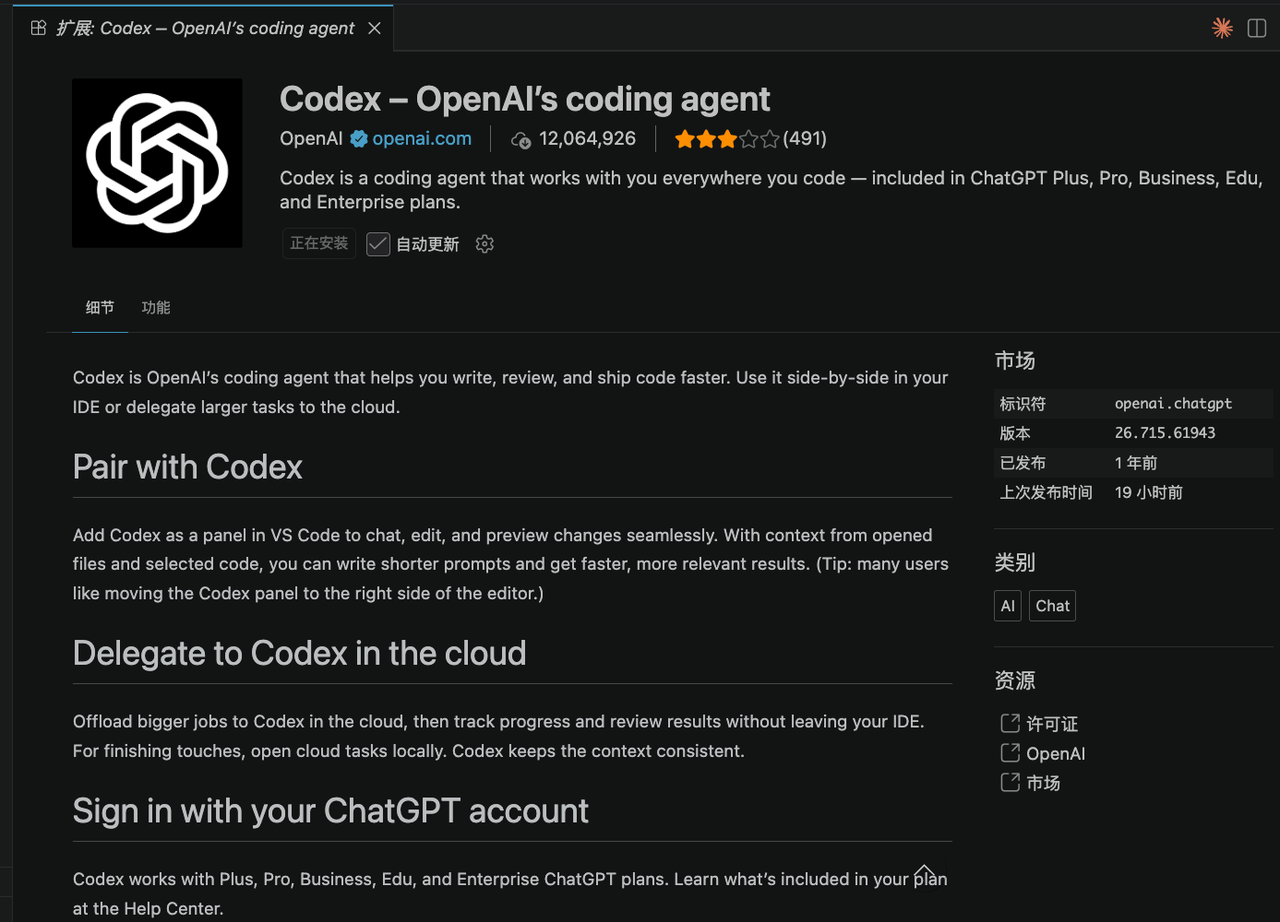
Task: Click the Pair with Codex heading
Action: 188,467
